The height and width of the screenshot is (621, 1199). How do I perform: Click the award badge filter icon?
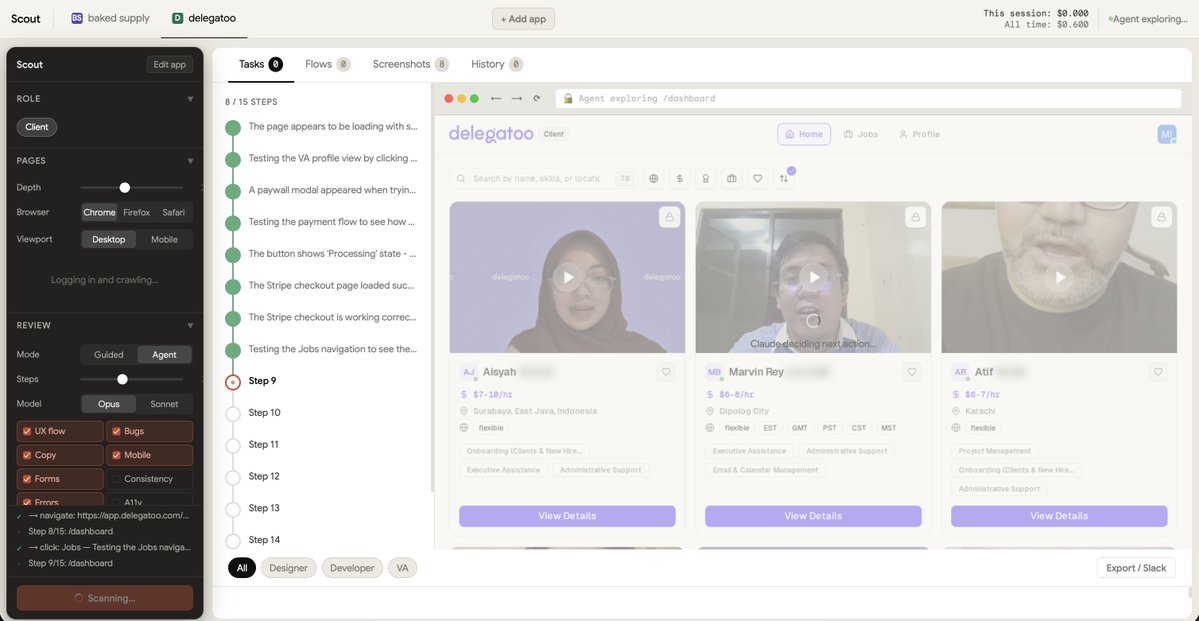706,178
